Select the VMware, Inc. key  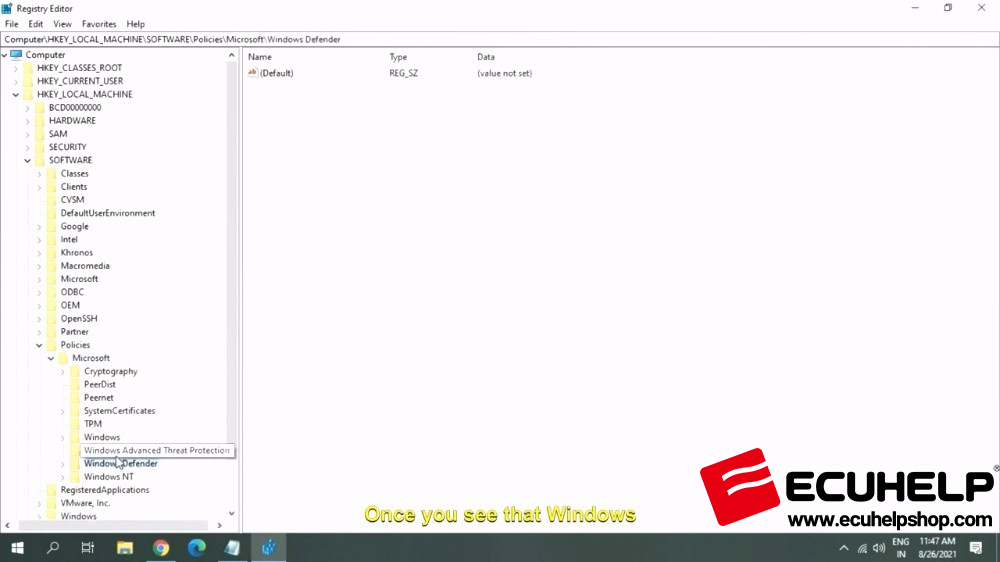(85, 503)
